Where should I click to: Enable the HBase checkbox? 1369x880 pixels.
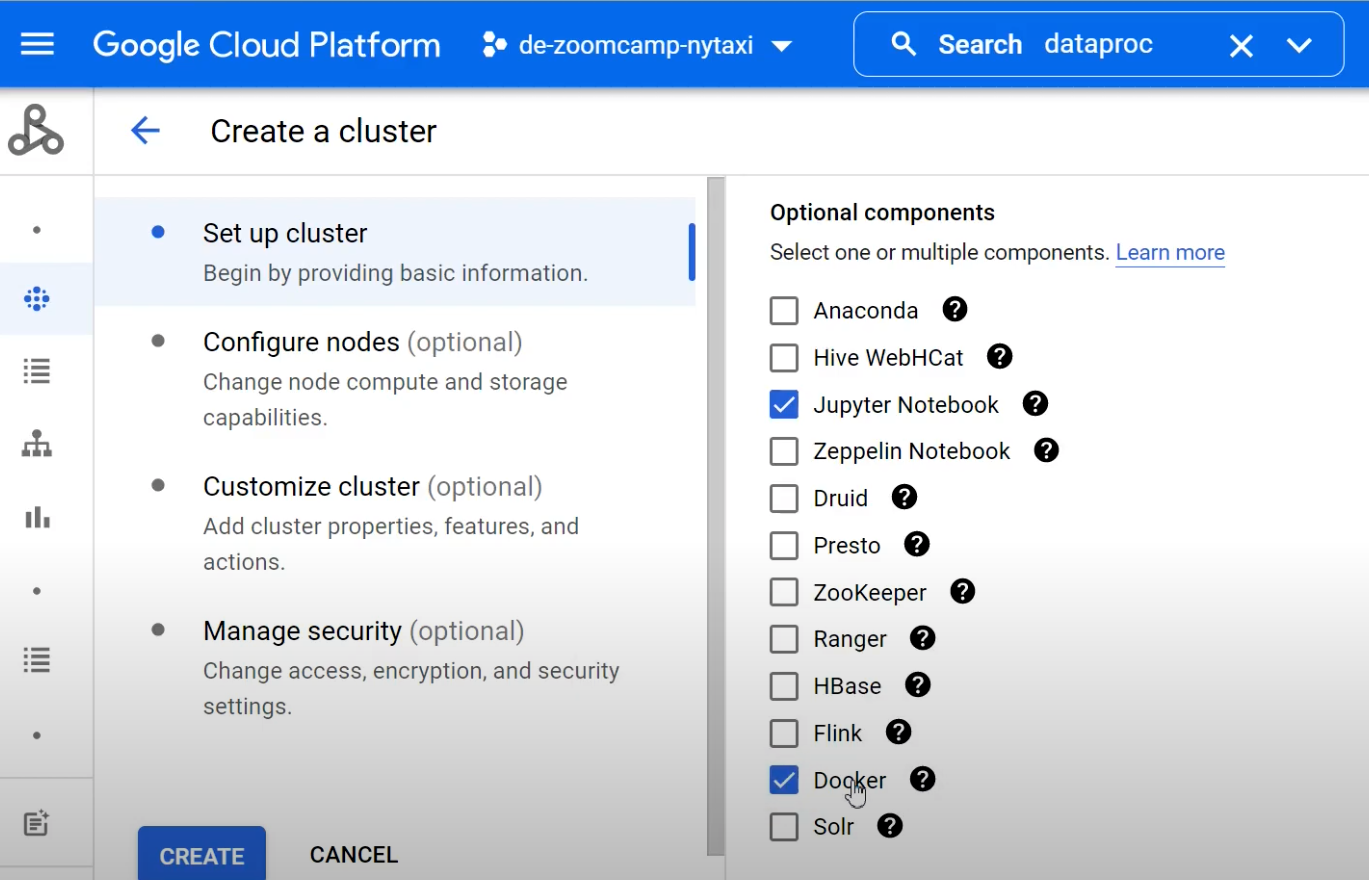point(784,686)
